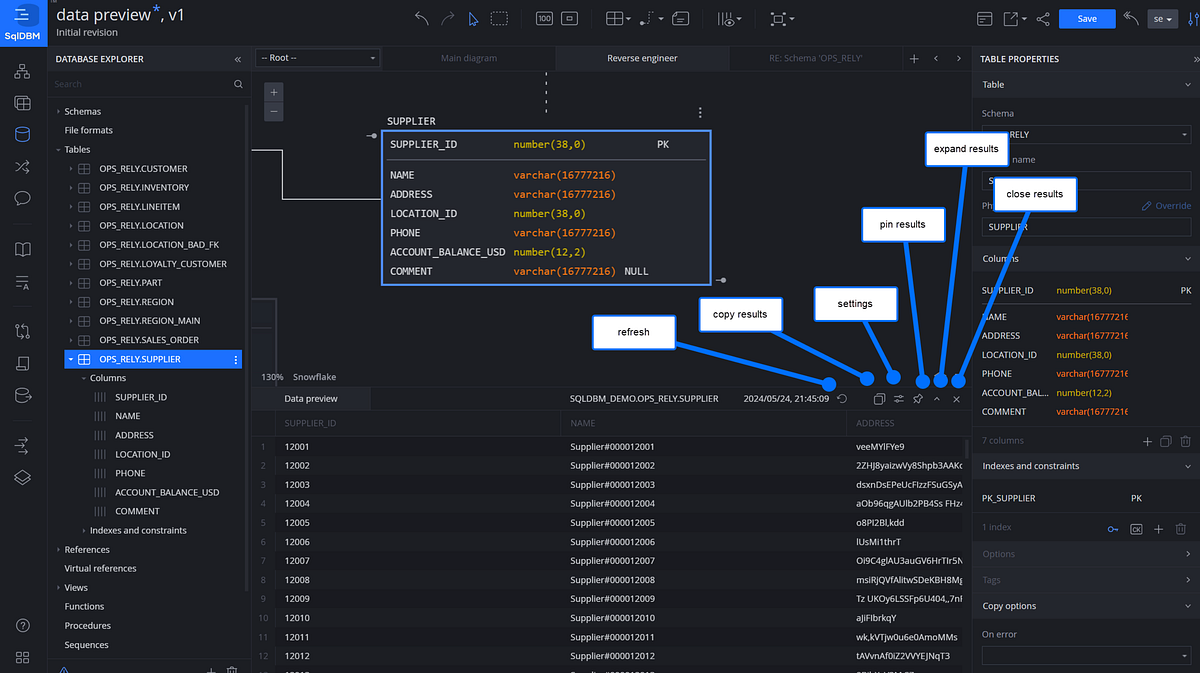Pin the data preview results

[919, 398]
